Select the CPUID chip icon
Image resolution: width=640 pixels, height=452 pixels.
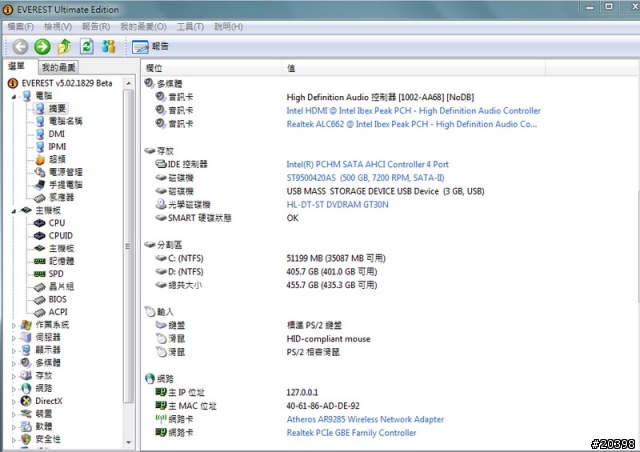point(40,236)
